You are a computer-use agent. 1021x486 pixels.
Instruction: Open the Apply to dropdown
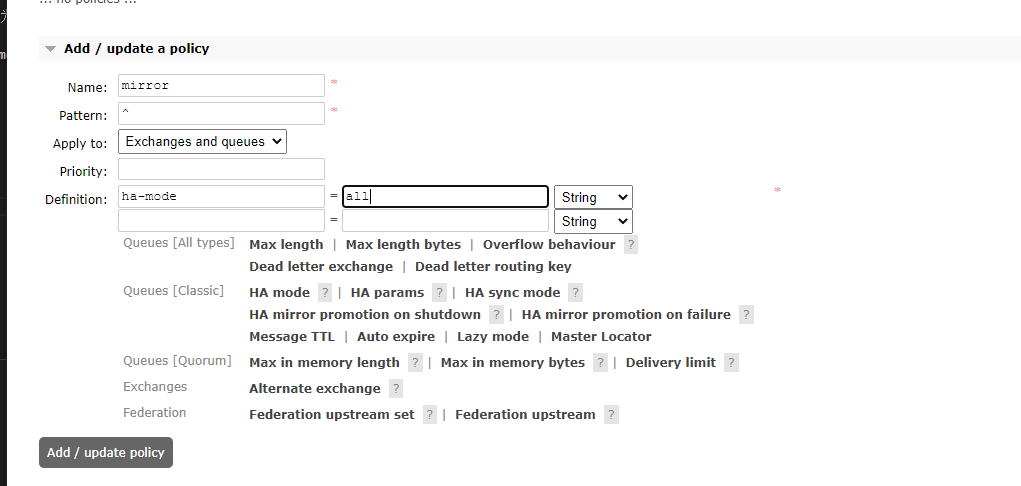tap(202, 142)
